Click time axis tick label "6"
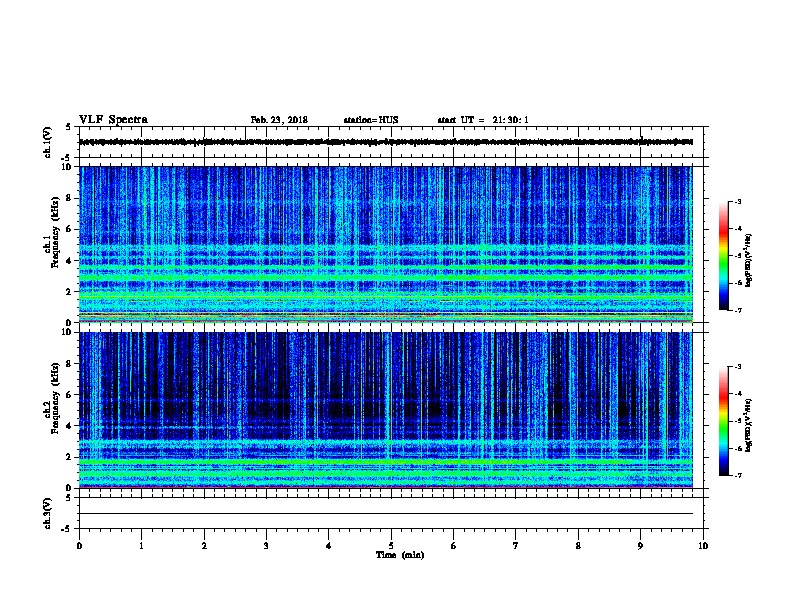792x612 pixels. [454, 545]
